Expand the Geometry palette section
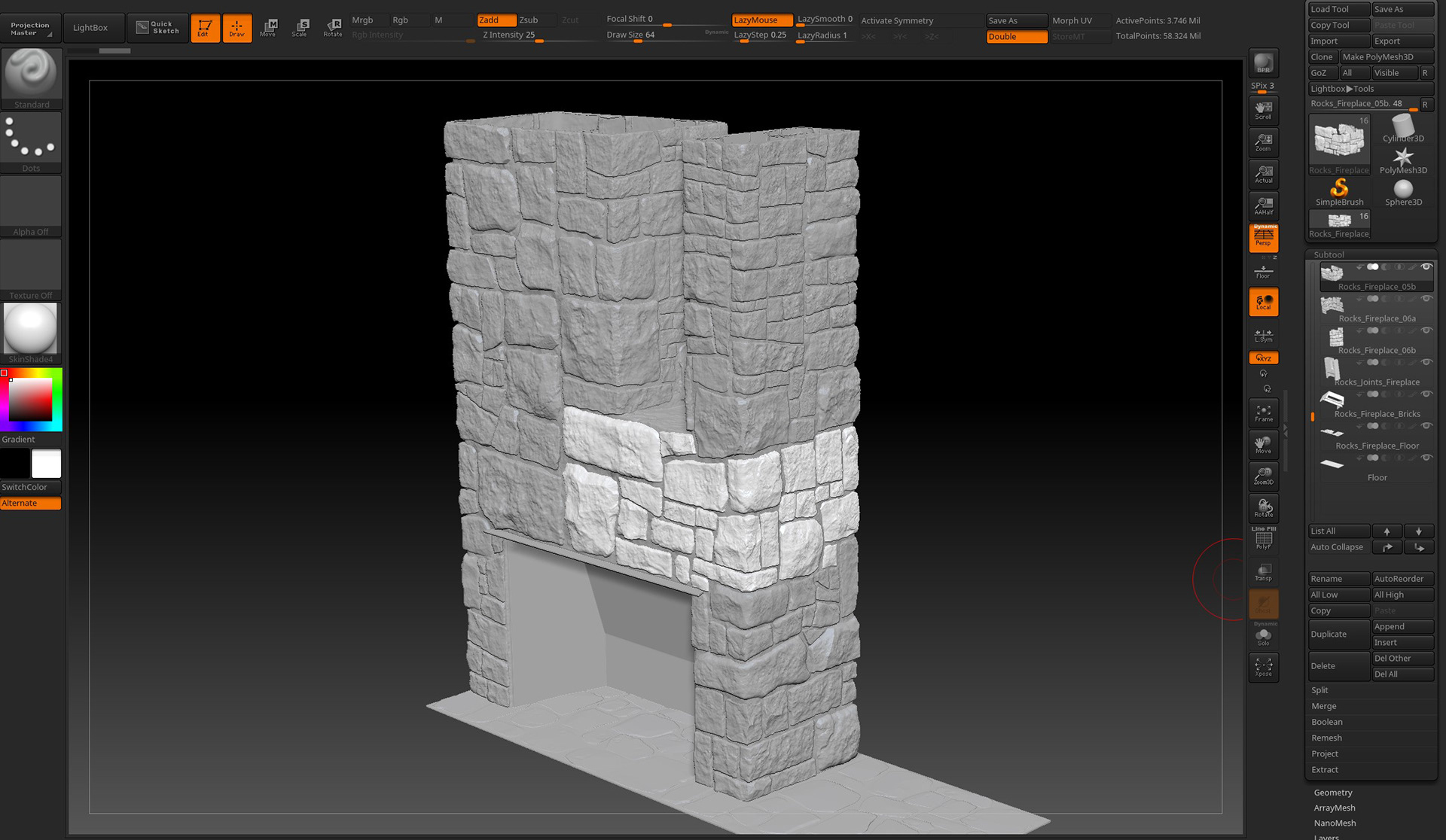 pos(1332,793)
